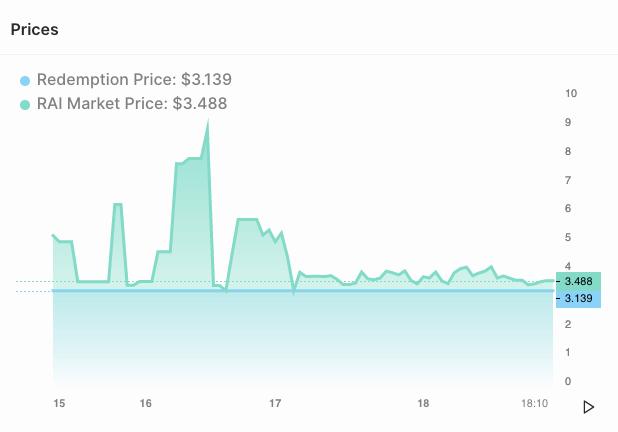
Task: Click the 1 value on the price axis
Action: click(568, 353)
